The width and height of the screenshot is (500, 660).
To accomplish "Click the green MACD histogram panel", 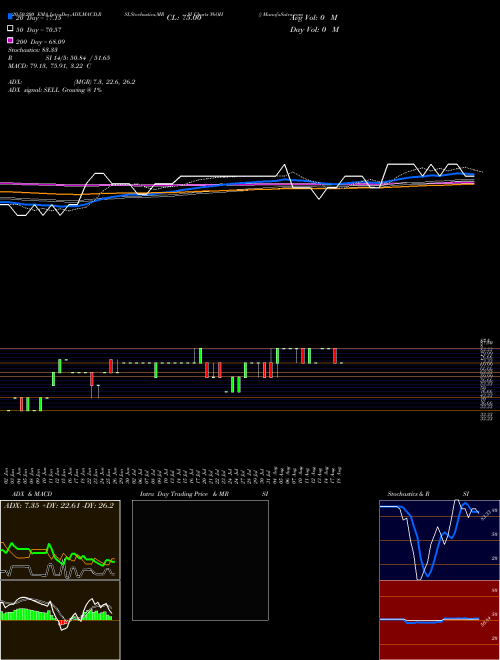I will [60, 620].
